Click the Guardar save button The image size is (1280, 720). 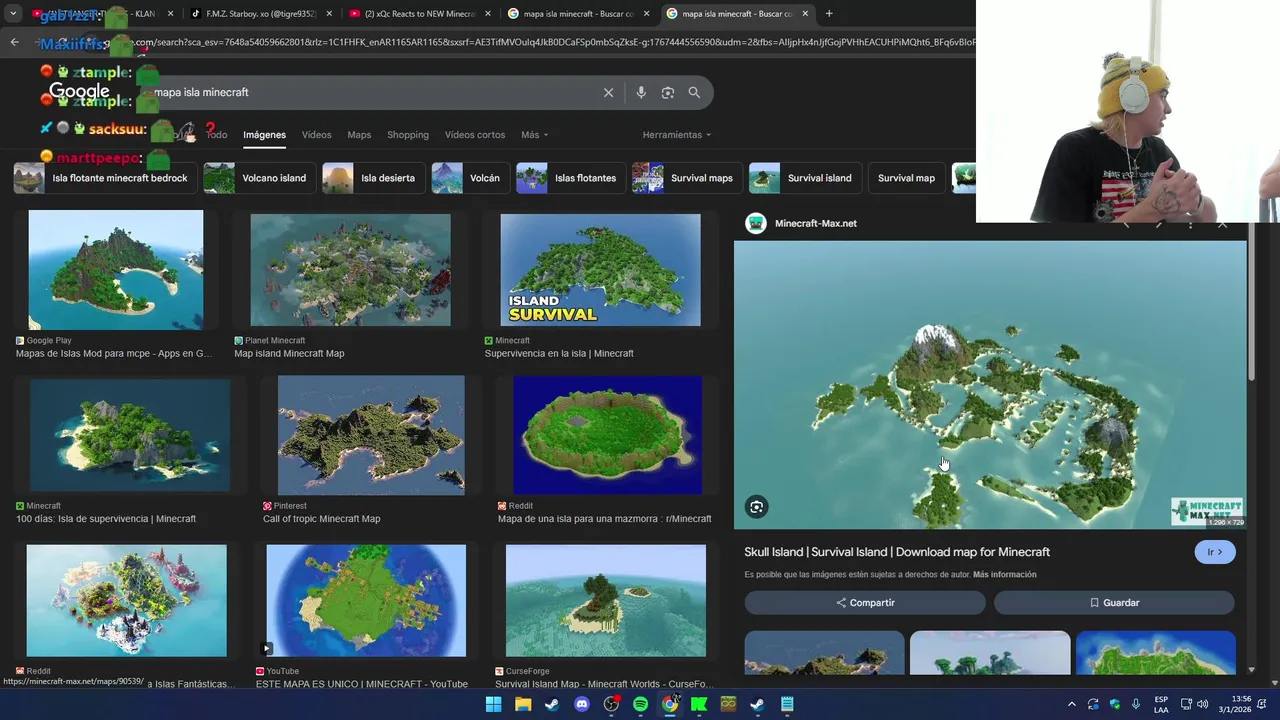[1114, 603]
